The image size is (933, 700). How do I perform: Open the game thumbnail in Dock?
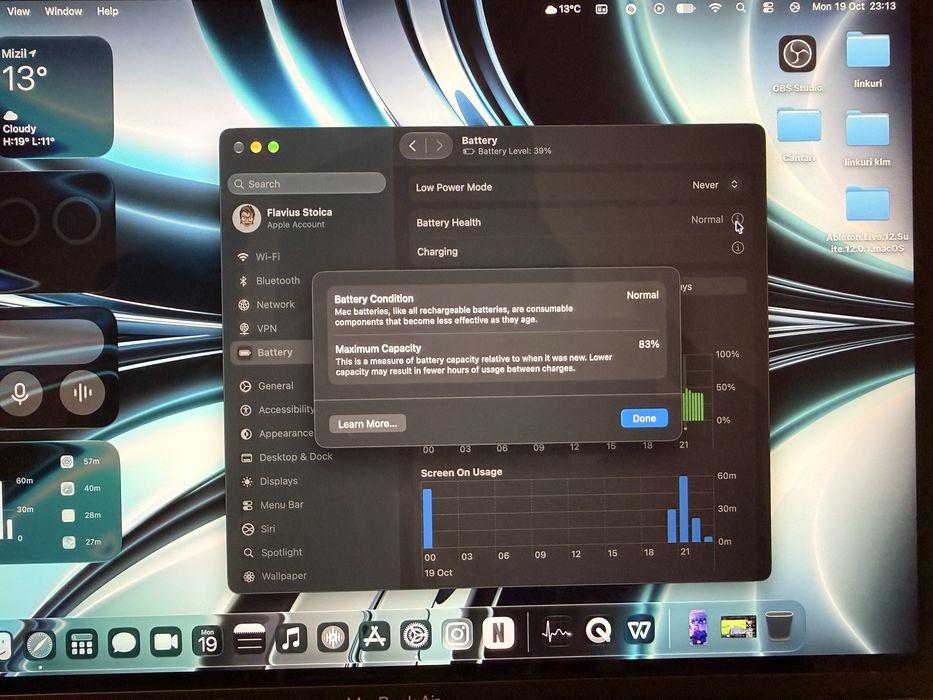[698, 627]
